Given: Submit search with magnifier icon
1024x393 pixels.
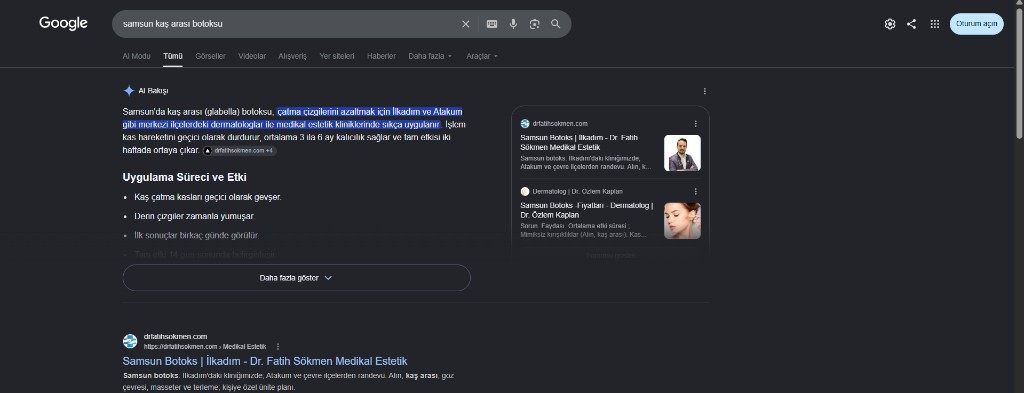Looking at the screenshot, I should [556, 24].
